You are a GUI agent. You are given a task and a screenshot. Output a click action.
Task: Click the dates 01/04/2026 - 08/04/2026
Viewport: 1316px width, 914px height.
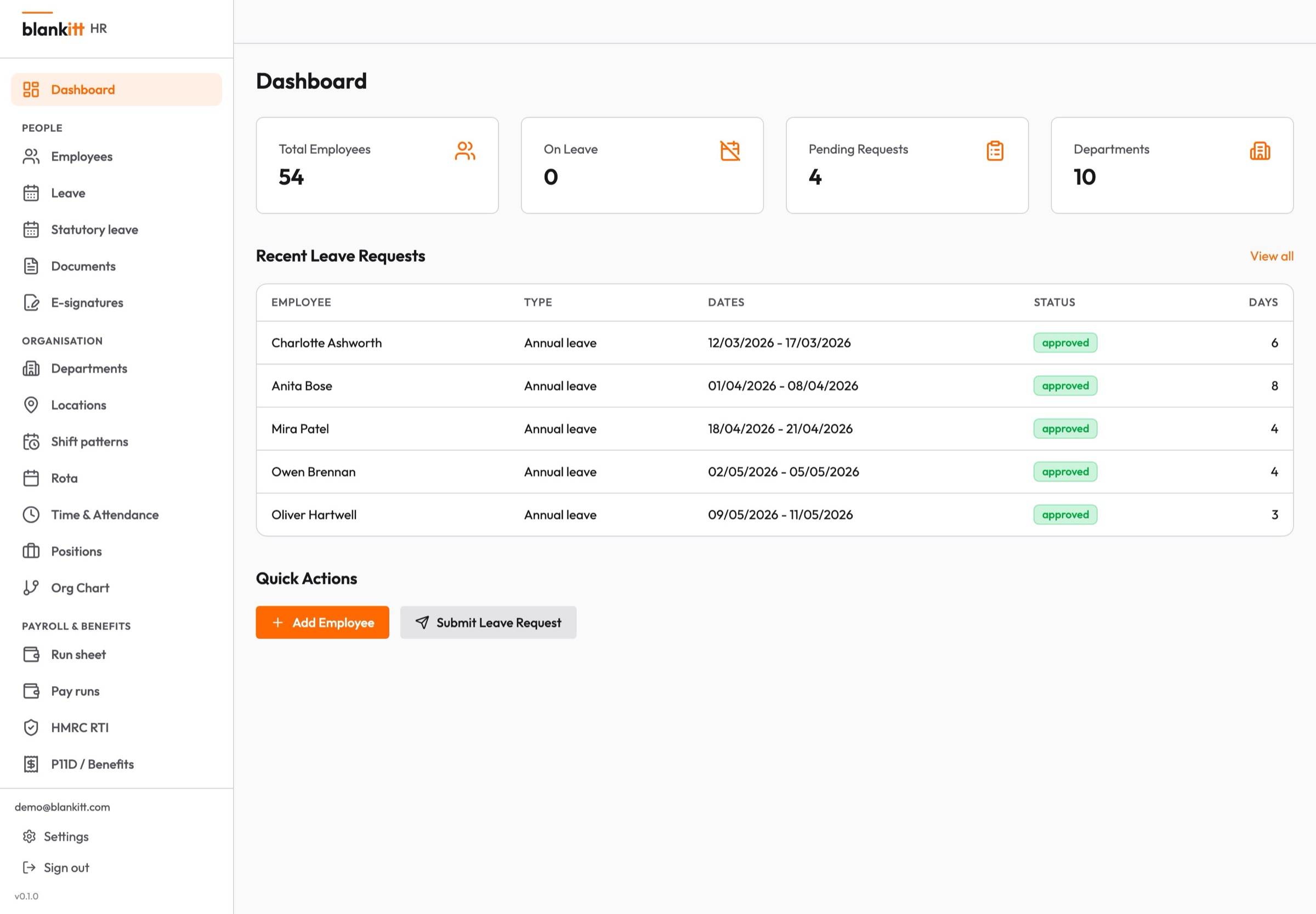[782, 386]
